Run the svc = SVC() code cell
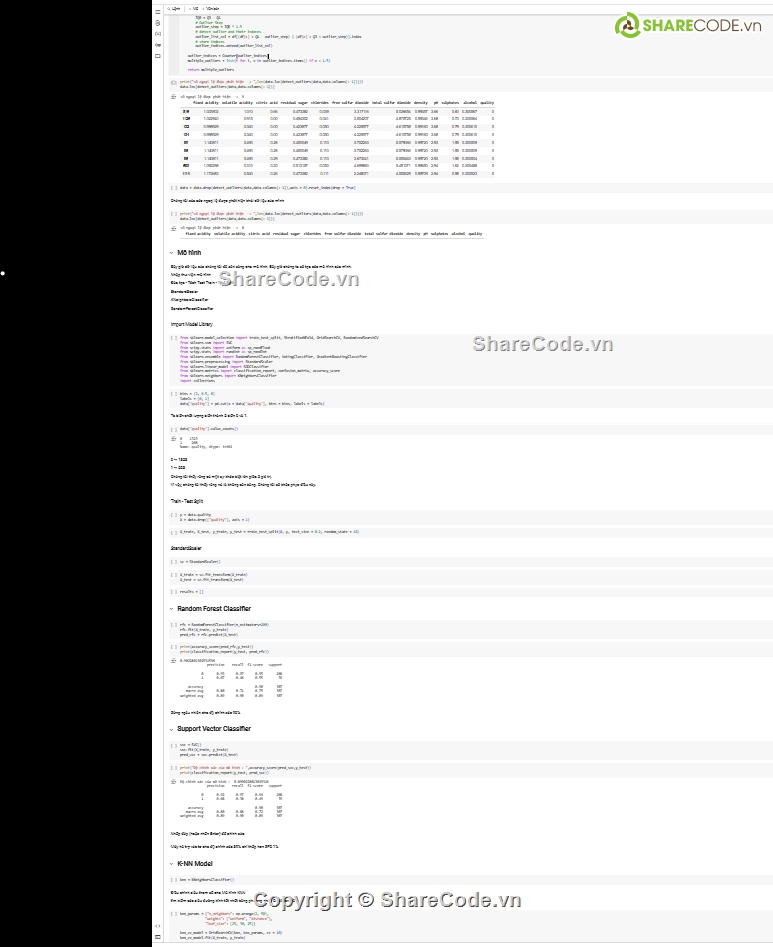Viewport: 773px width, 947px height. coord(173,745)
